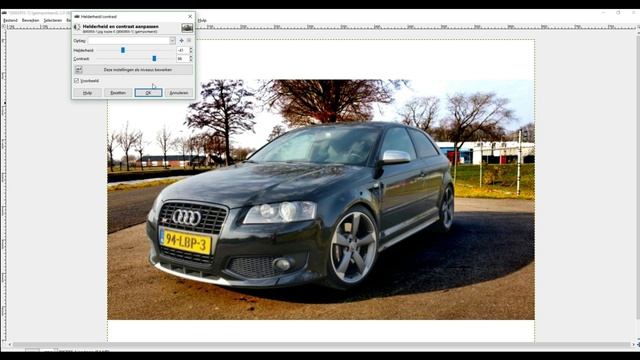This screenshot has height=360, width=640.
Task: Click Contrast value field
Action: click(182, 59)
